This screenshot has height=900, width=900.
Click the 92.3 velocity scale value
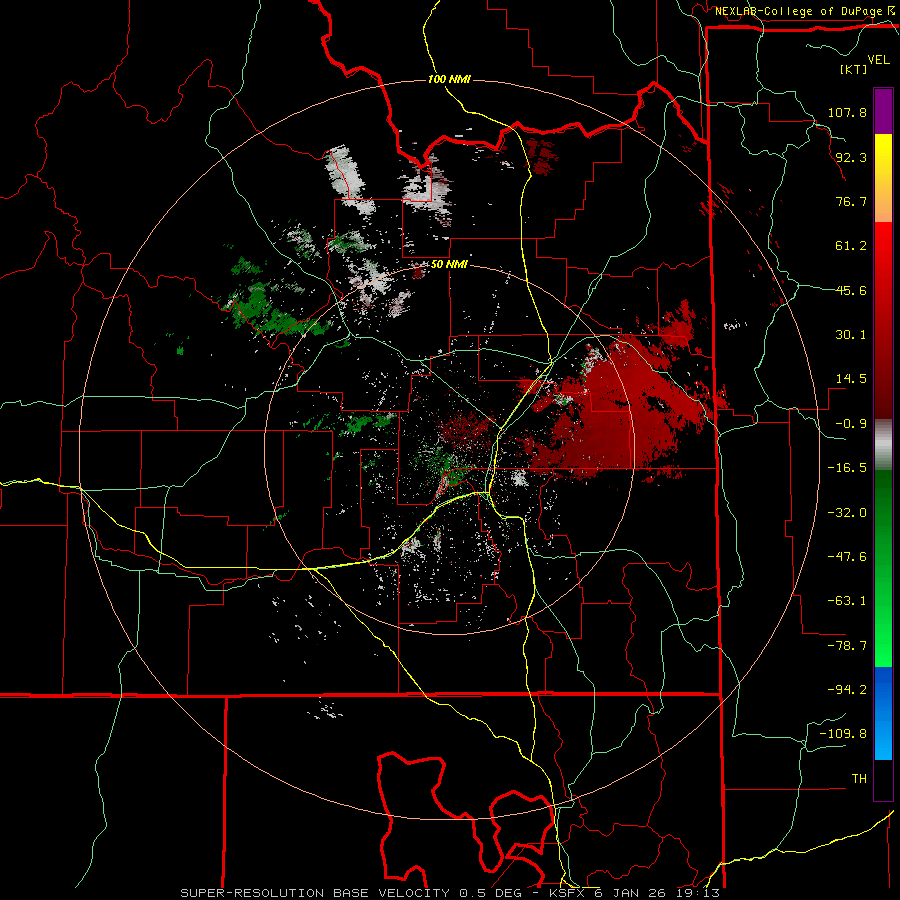(851, 157)
